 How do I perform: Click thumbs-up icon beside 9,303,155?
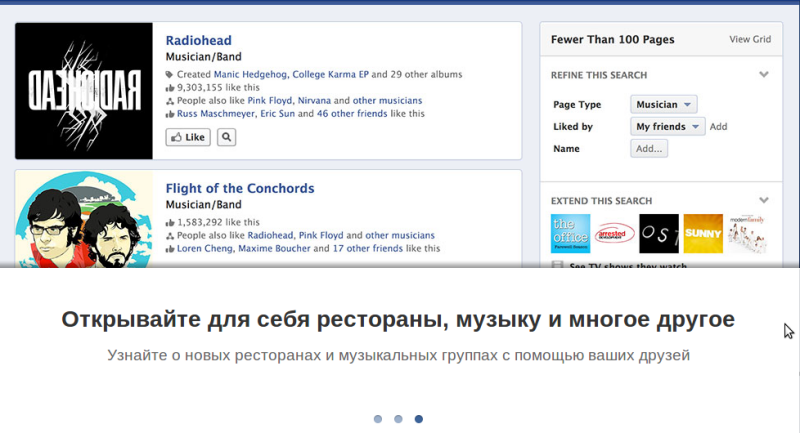[169, 88]
